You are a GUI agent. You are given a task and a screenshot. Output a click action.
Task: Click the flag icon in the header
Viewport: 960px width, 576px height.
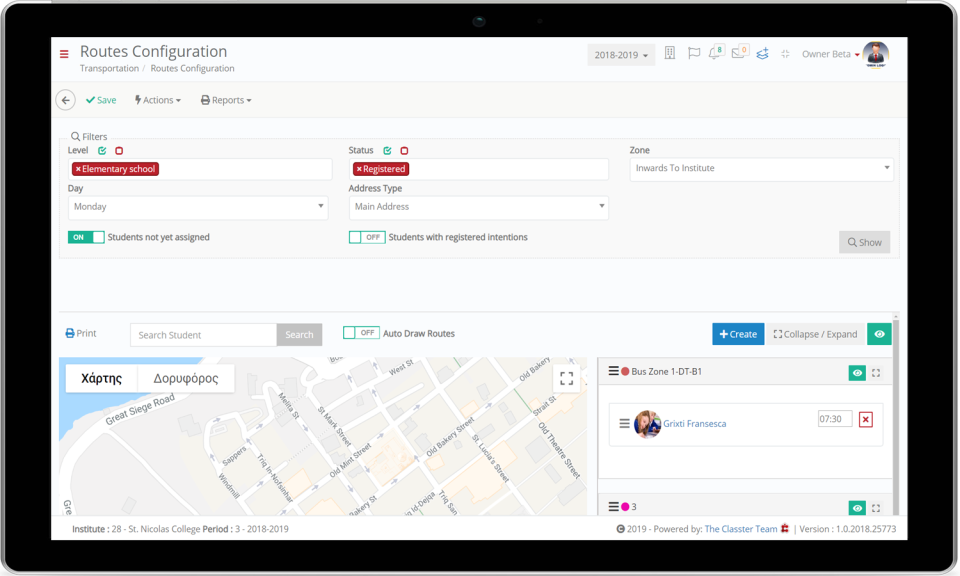694,54
